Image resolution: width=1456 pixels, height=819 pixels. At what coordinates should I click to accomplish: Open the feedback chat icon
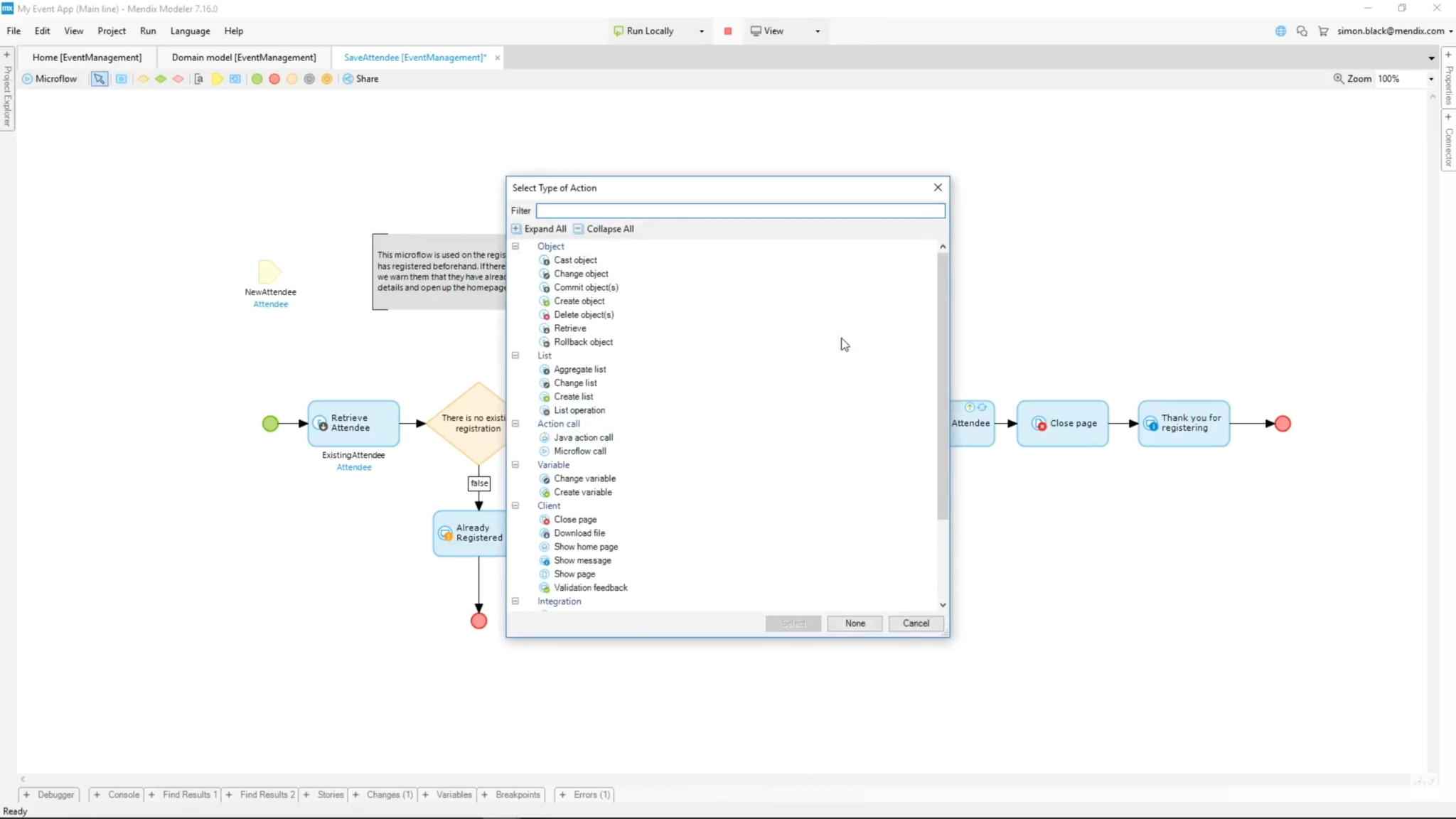[x=1302, y=31]
